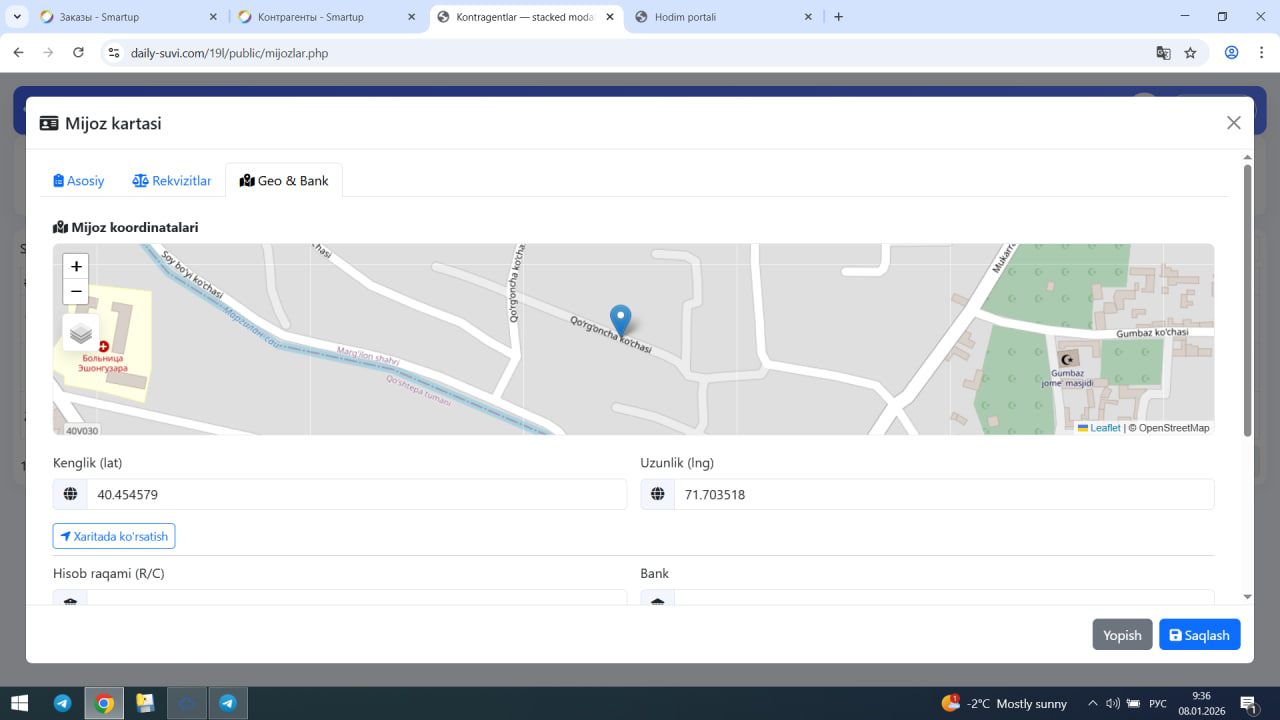Zoom in on the customer map
The width and height of the screenshot is (1280, 720).
[x=76, y=267]
